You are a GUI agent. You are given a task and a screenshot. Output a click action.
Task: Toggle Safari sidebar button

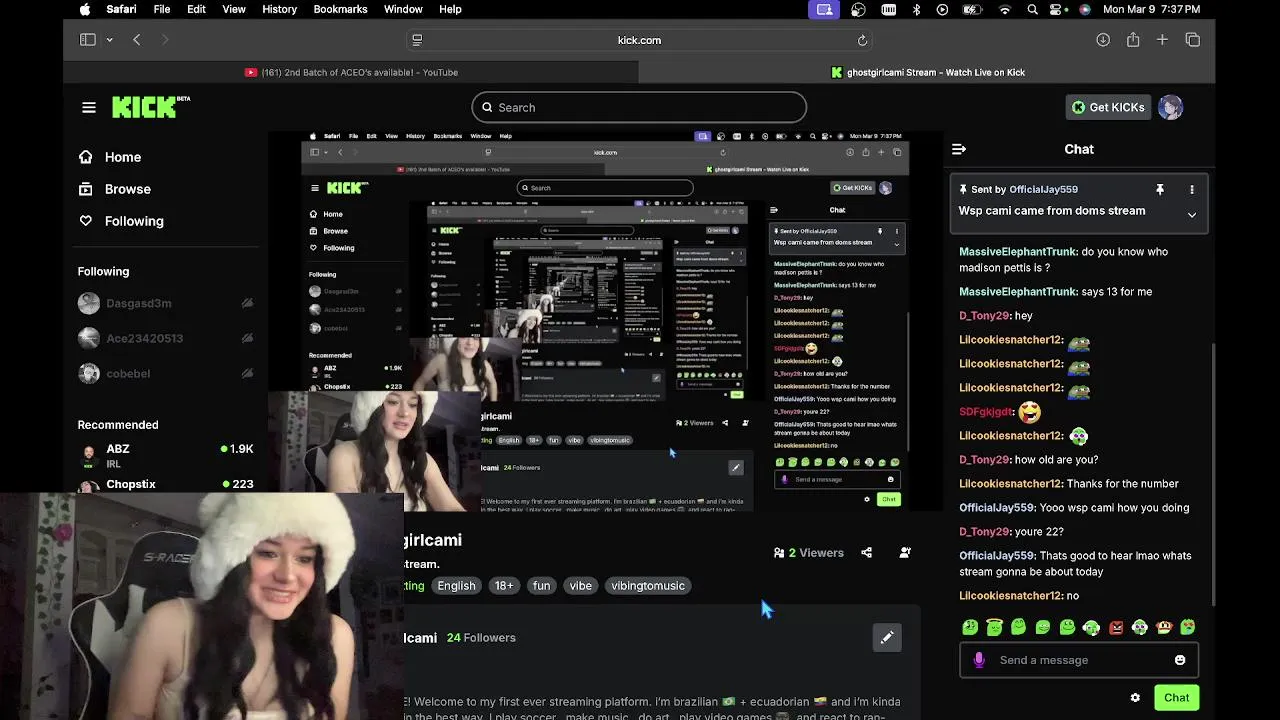(x=88, y=40)
